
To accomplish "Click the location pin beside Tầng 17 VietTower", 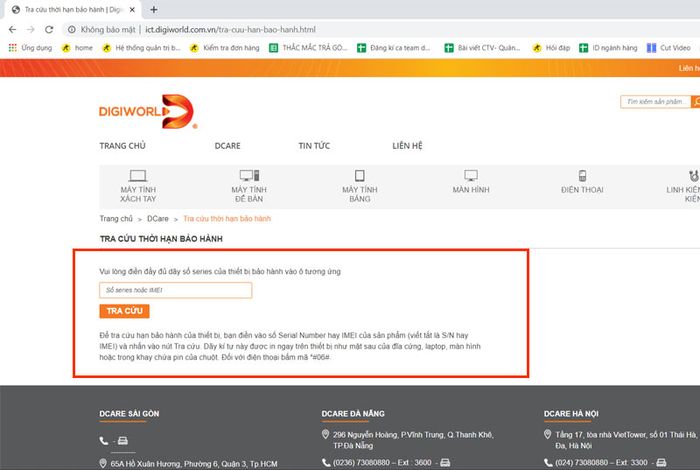I will [548, 434].
